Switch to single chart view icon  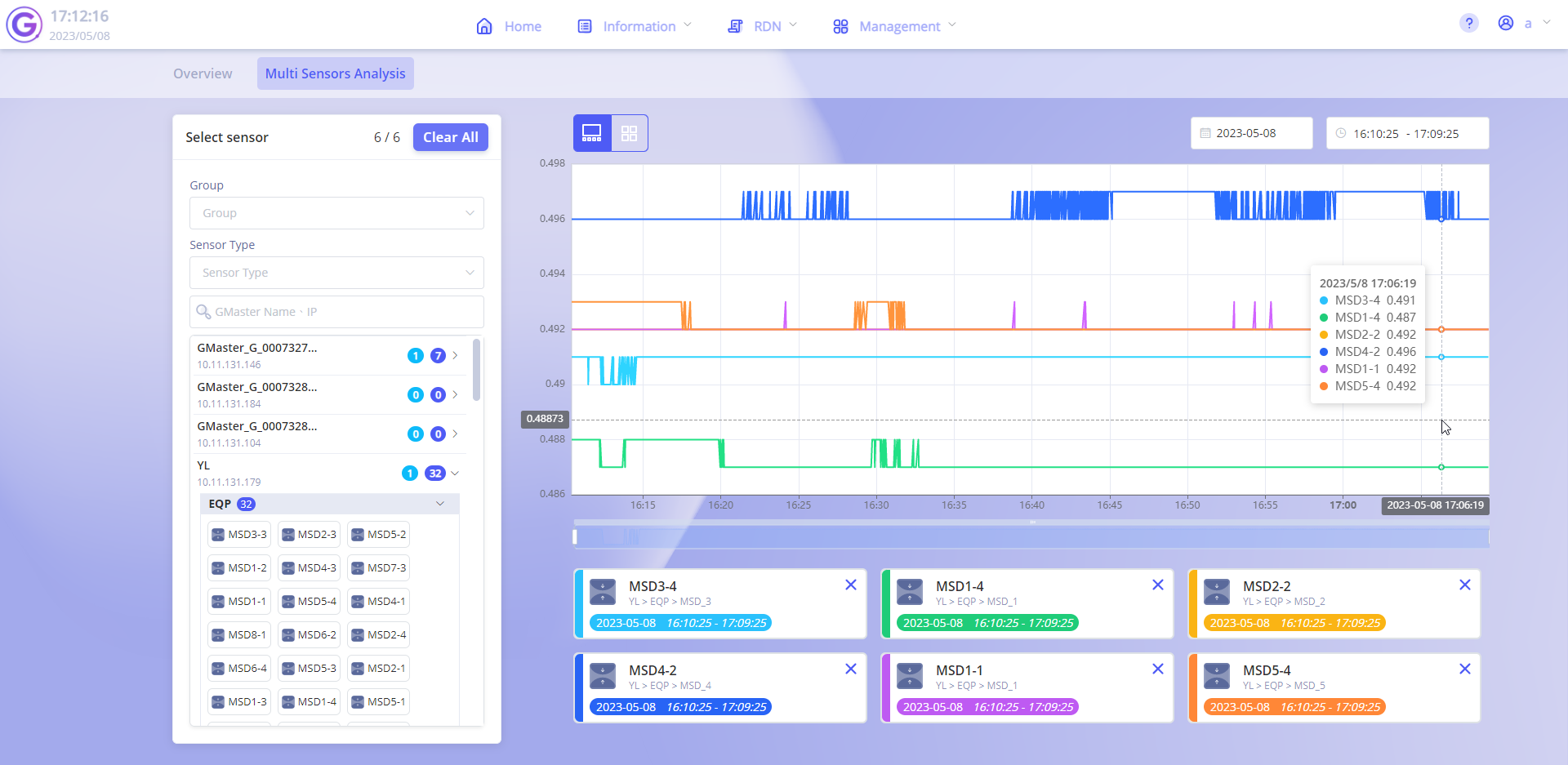592,133
